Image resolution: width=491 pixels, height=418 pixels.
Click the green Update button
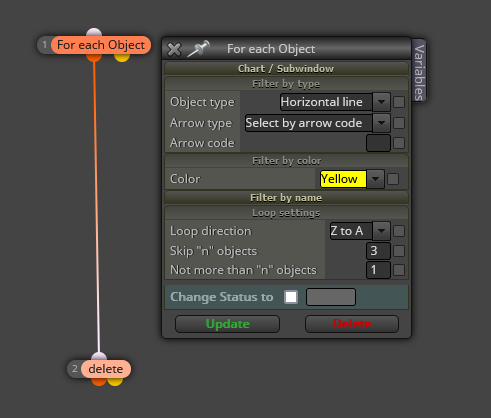tap(227, 324)
